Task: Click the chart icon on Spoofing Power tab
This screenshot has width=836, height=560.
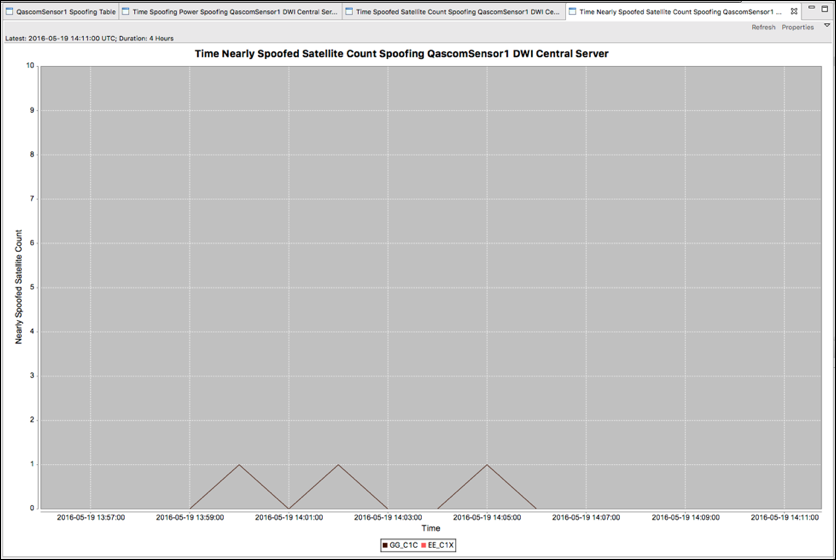Action: tap(127, 12)
